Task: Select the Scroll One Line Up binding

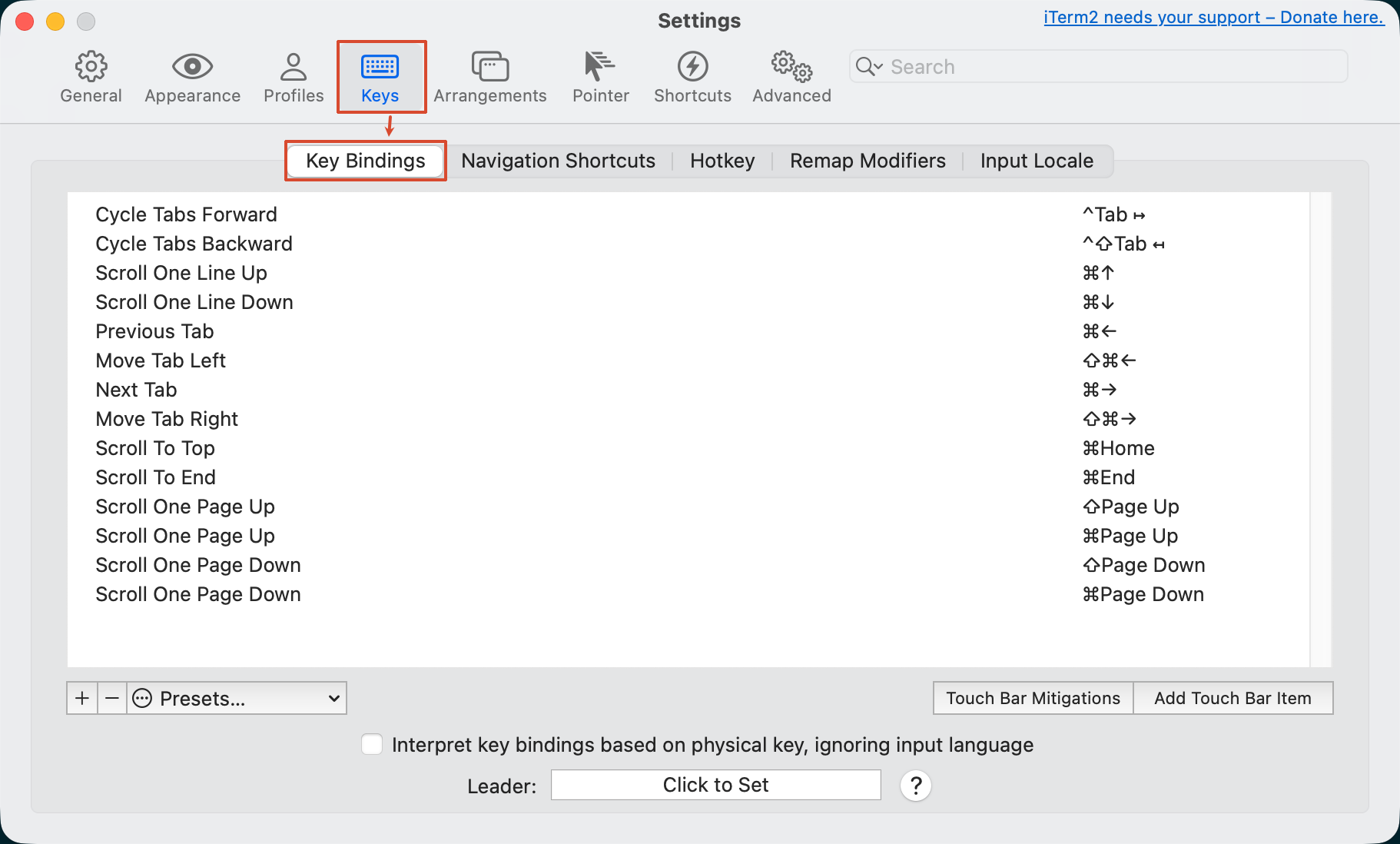Action: [x=688, y=273]
